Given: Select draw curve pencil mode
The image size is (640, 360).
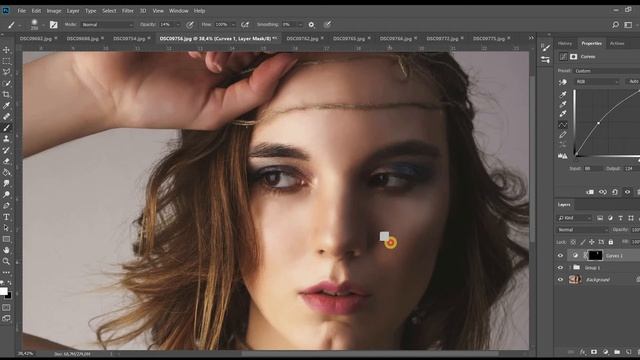Looking at the screenshot, I should pyautogui.click(x=563, y=135).
